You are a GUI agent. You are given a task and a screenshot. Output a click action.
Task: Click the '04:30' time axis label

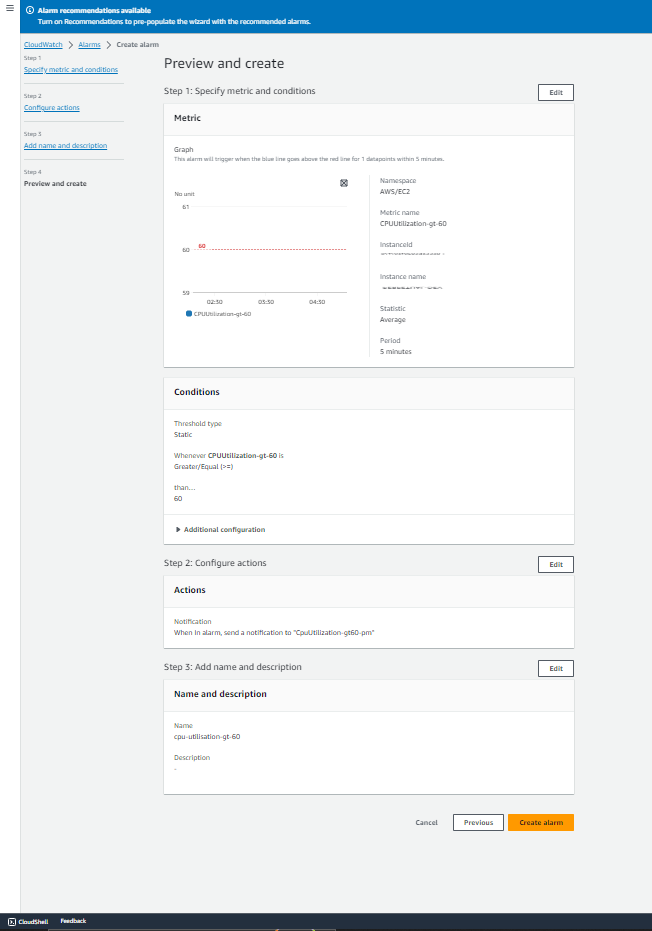(x=317, y=302)
